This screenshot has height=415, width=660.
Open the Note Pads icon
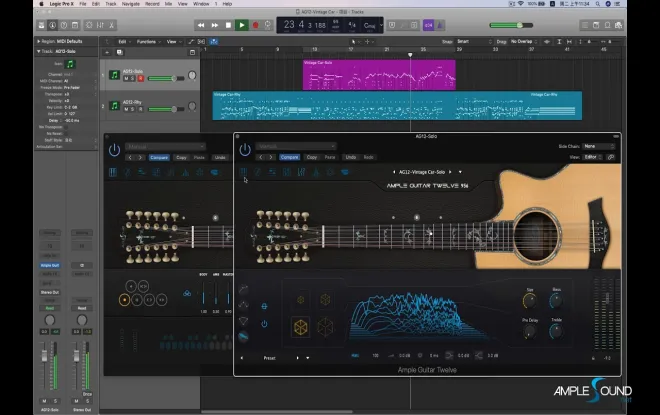point(596,25)
